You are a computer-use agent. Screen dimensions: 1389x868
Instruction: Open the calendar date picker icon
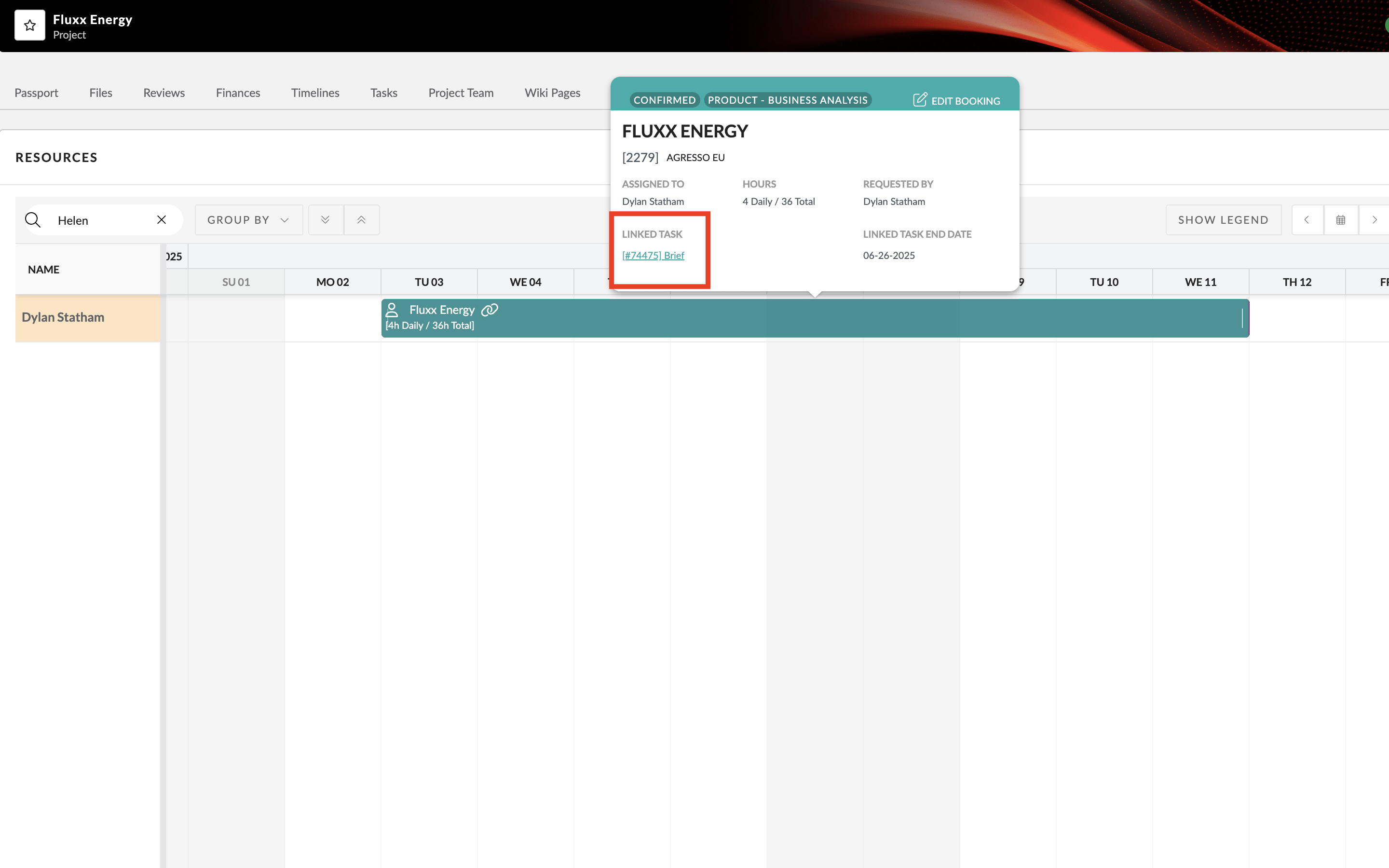click(1341, 220)
